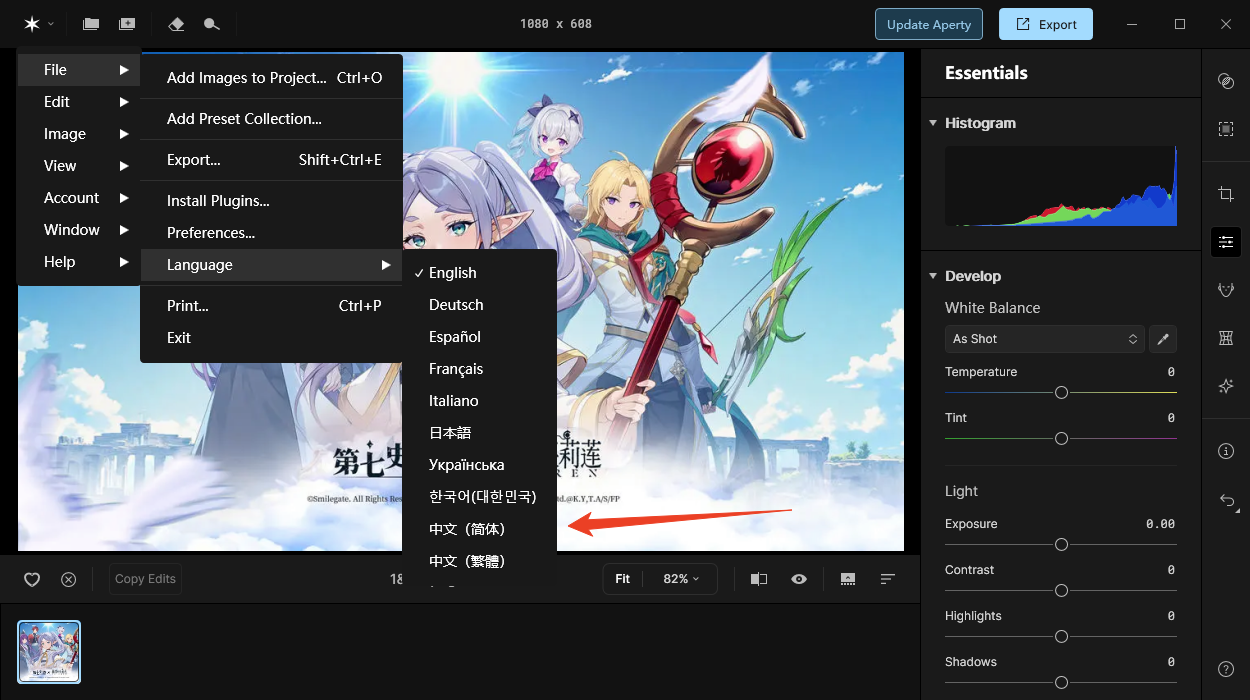Image resolution: width=1250 pixels, height=700 pixels.
Task: Click the undo history icon in sidebar
Action: point(1226,501)
